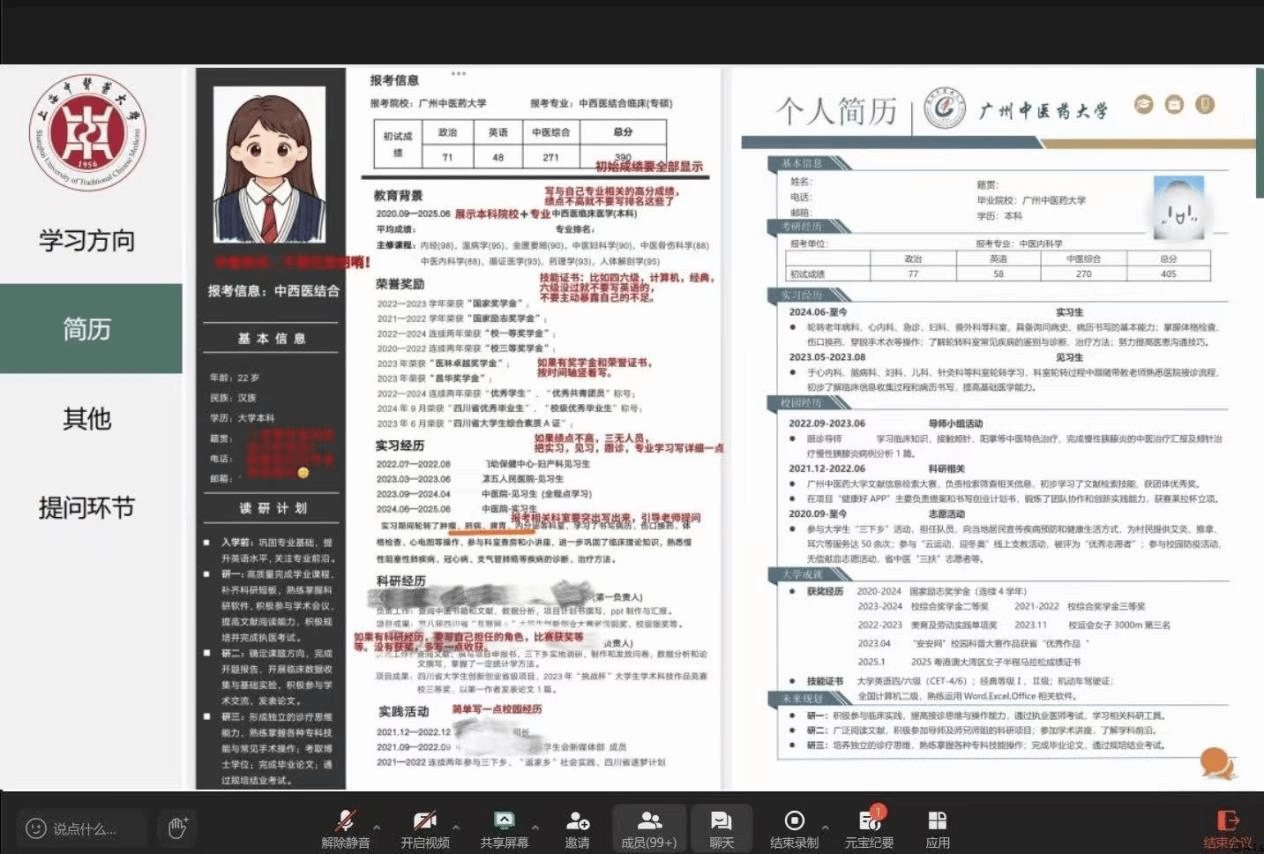Stop recording with 结束录制
The width and height of the screenshot is (1264, 854).
pos(794,821)
